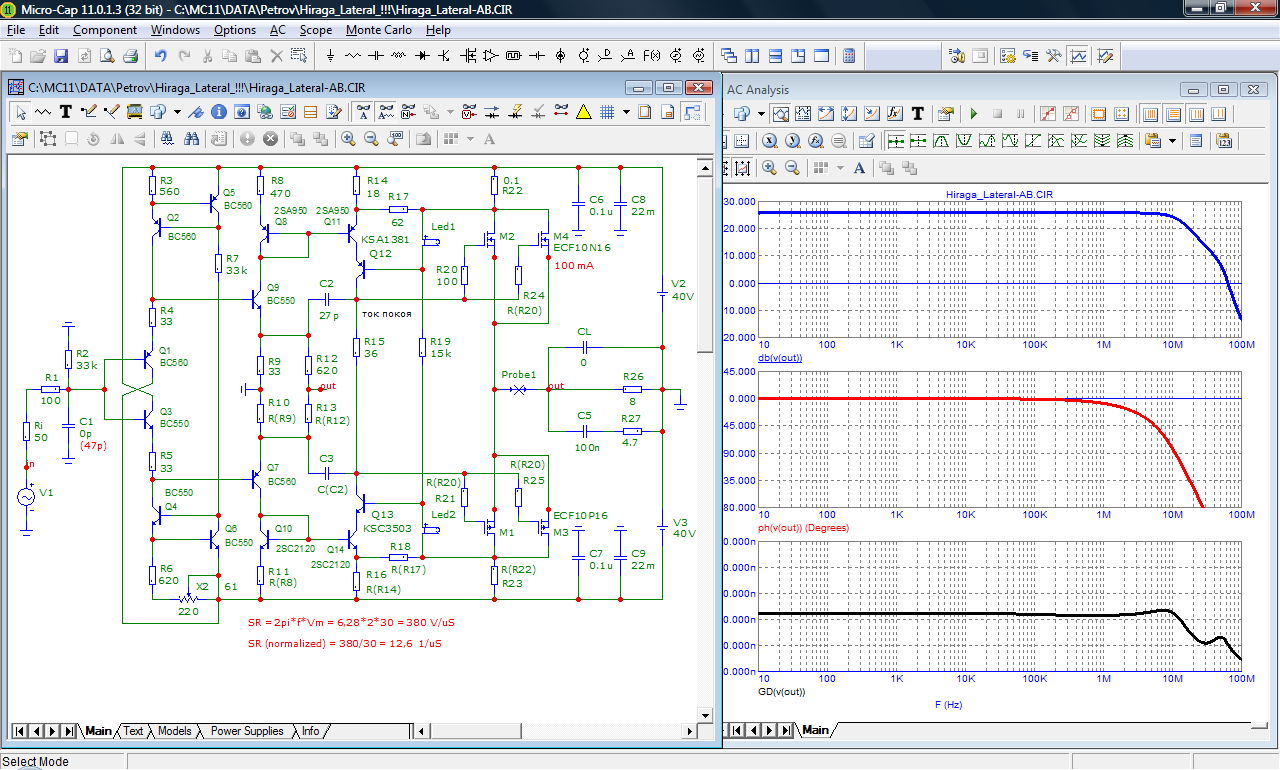Zoom out of the schematic with magnifier minus

[371, 139]
